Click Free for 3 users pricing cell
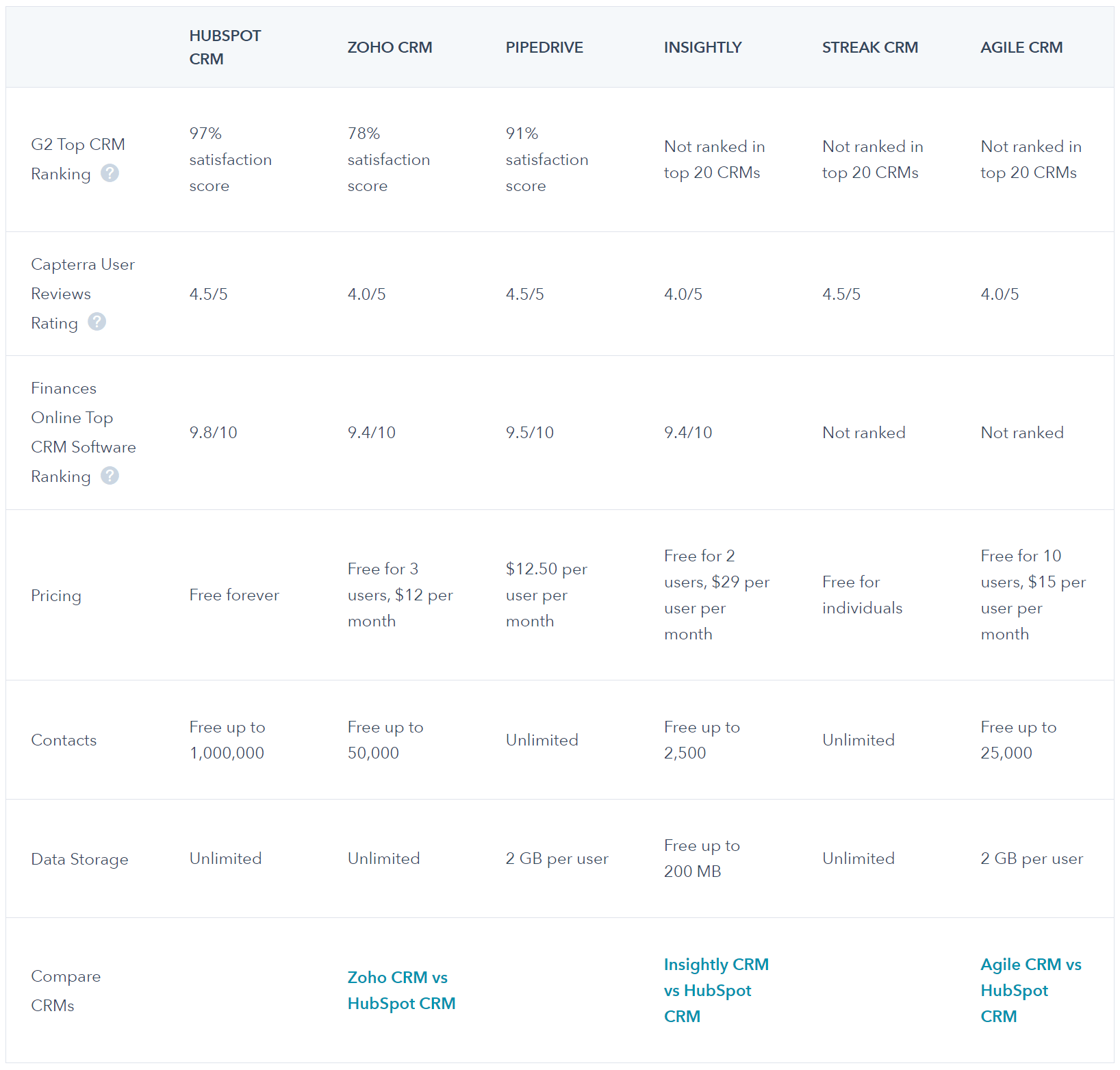1120x1070 pixels. (400, 594)
